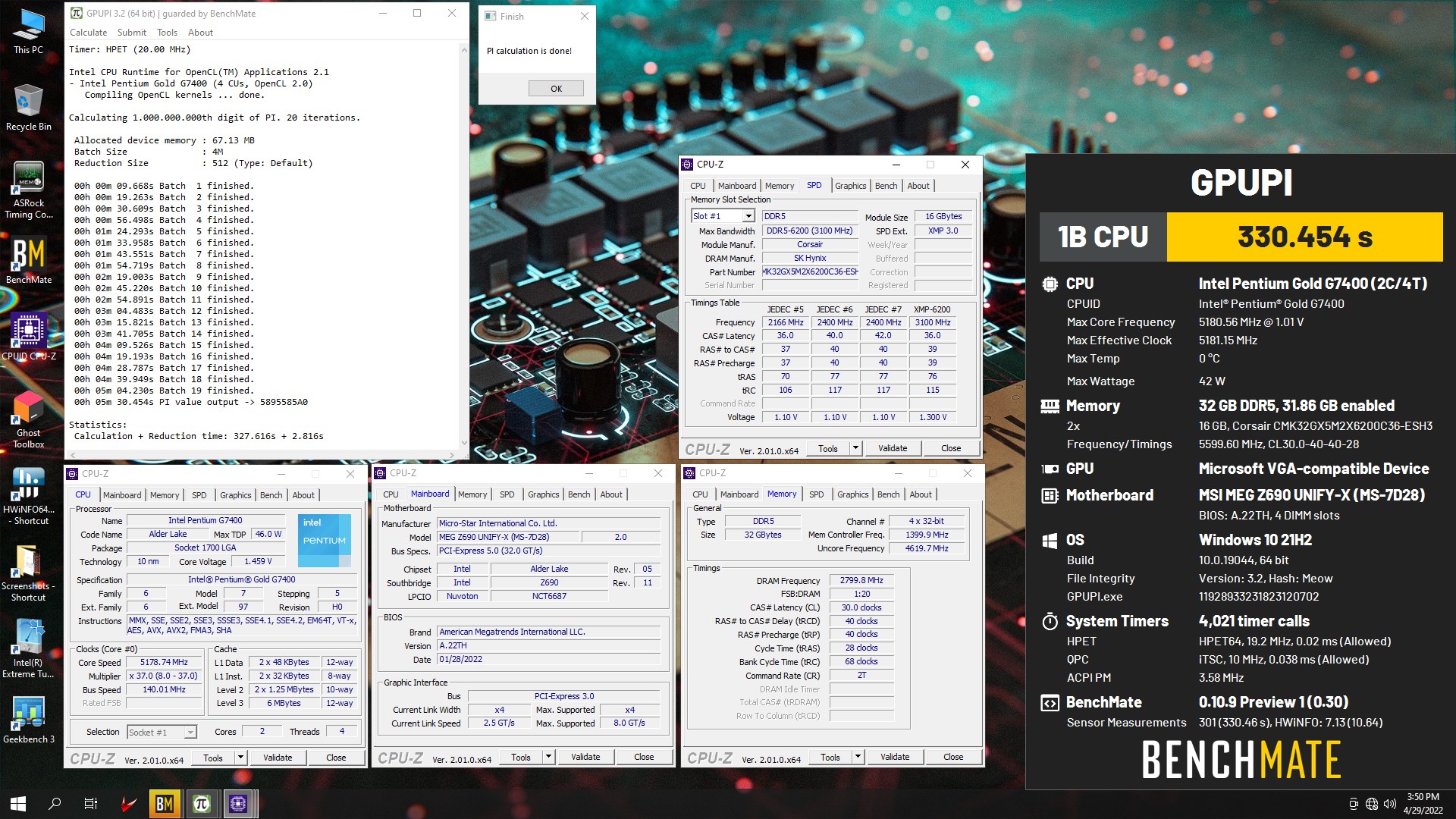Open the This PC desktop icon

click(28, 32)
